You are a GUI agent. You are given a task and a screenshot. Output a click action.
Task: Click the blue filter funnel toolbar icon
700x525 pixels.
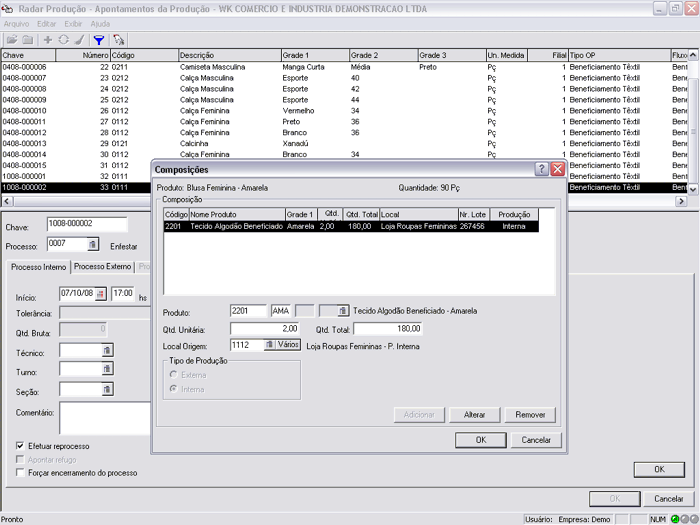tap(98, 39)
